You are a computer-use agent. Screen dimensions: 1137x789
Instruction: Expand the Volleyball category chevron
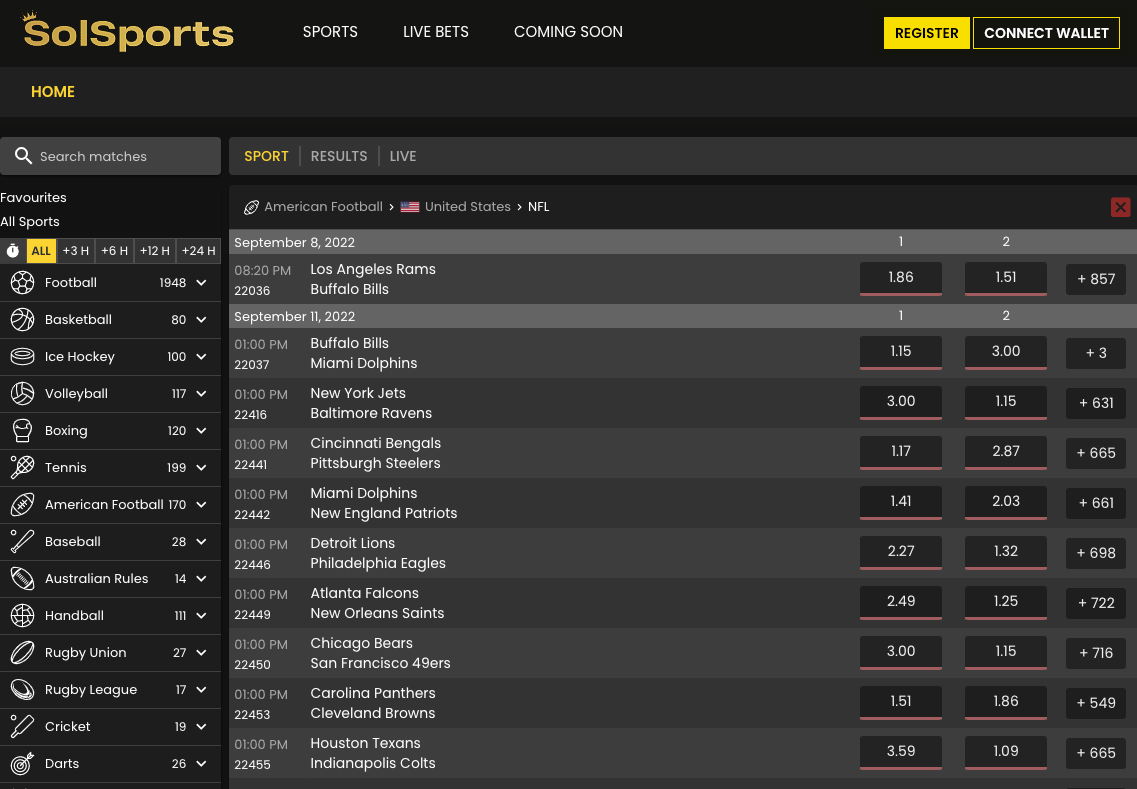coord(202,394)
